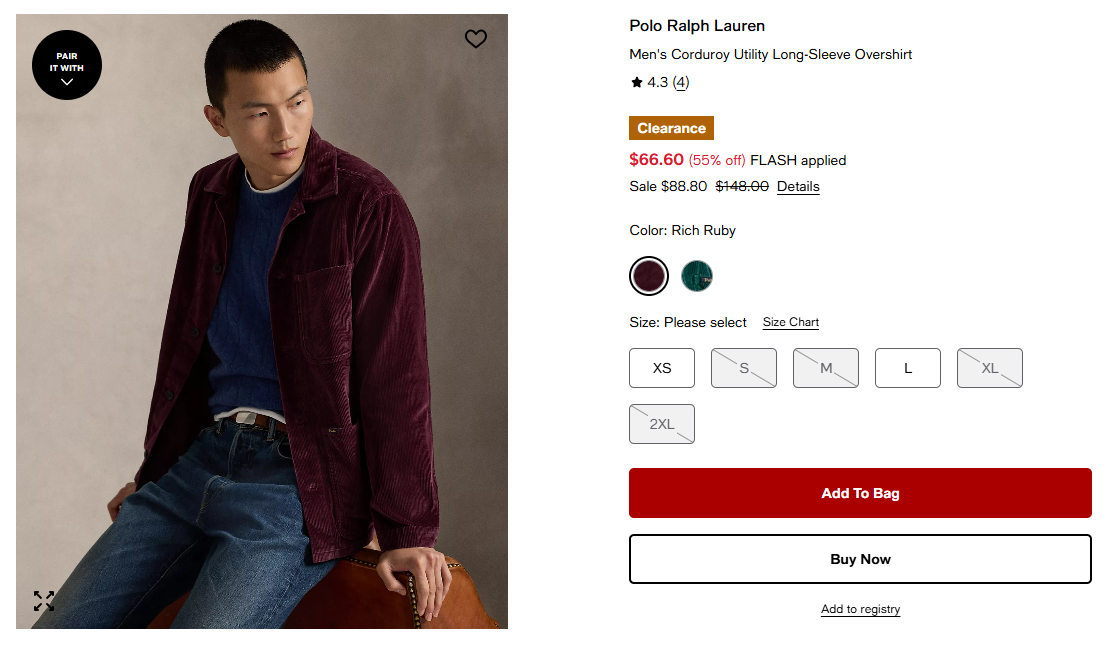
Task: Choose the crossed-out 2XL size
Action: pos(662,424)
